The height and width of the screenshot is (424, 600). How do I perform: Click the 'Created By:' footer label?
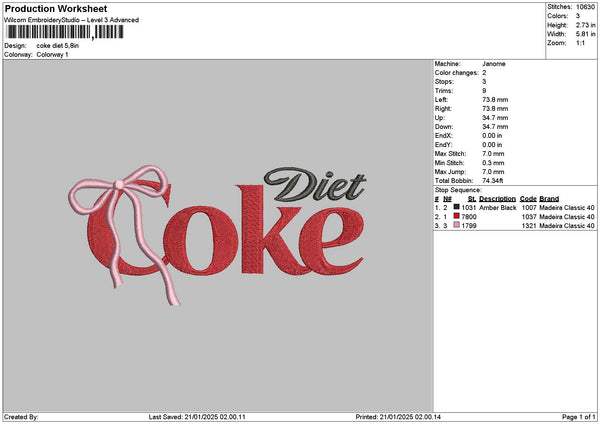pos(21,417)
